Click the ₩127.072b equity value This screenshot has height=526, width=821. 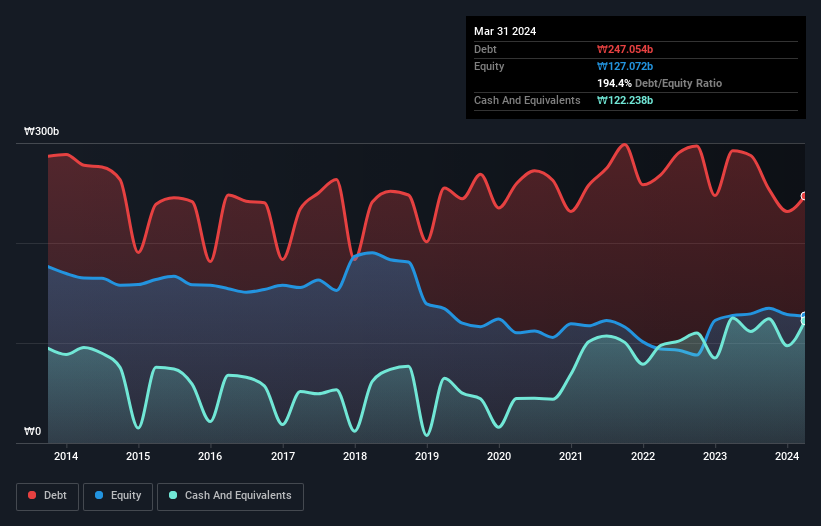click(x=625, y=66)
